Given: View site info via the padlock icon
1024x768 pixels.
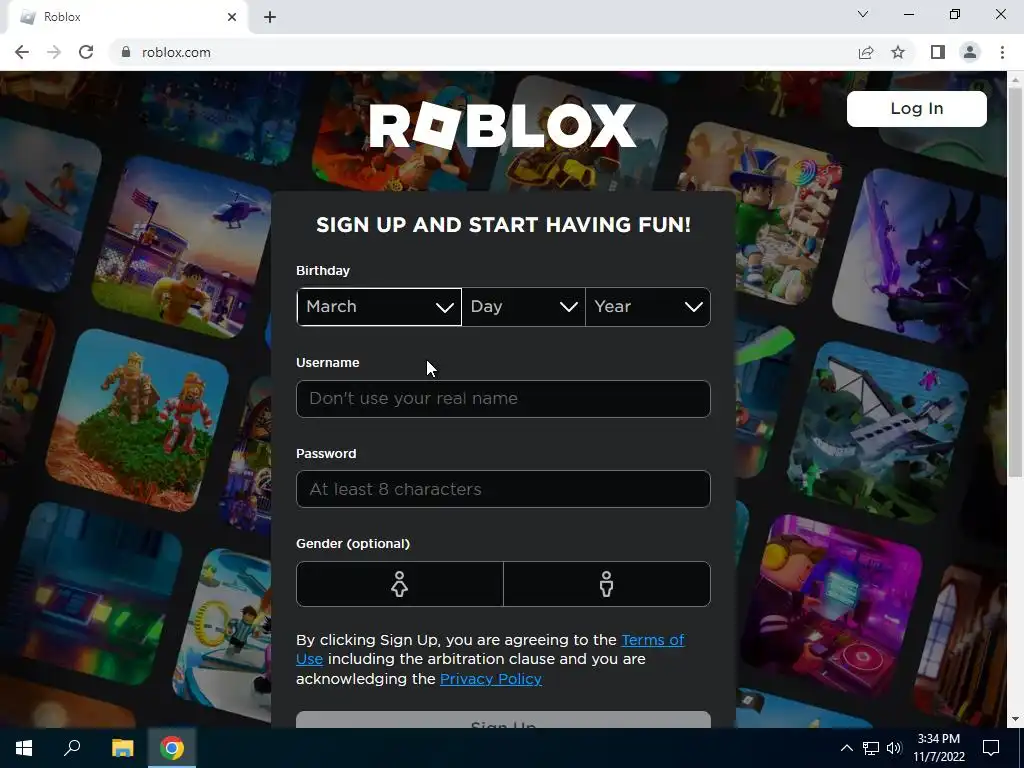Looking at the screenshot, I should (126, 52).
